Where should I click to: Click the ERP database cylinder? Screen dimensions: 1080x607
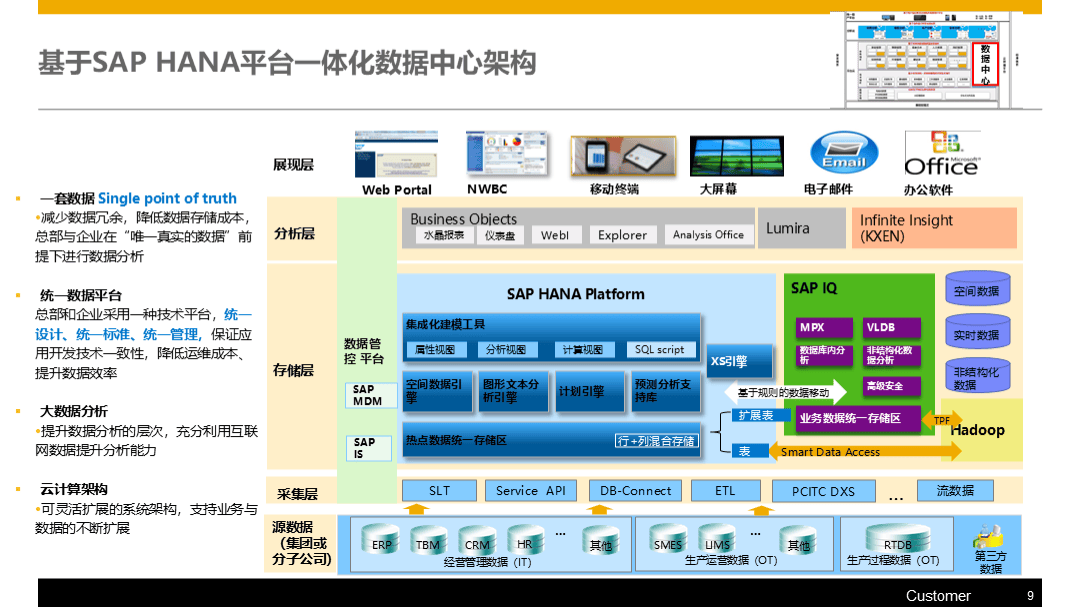(x=381, y=539)
